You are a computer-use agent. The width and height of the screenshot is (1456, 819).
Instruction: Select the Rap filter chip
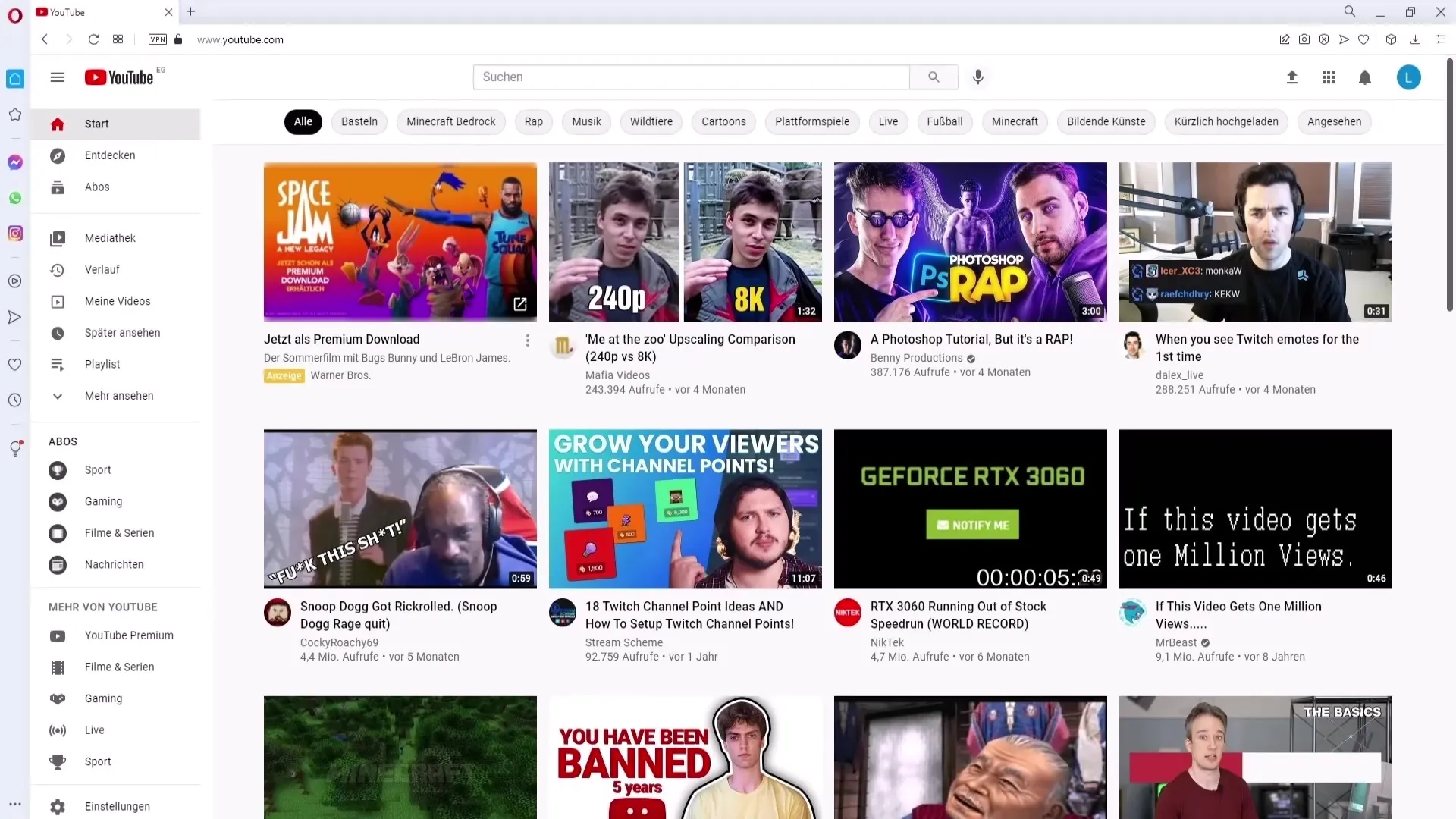tap(534, 121)
